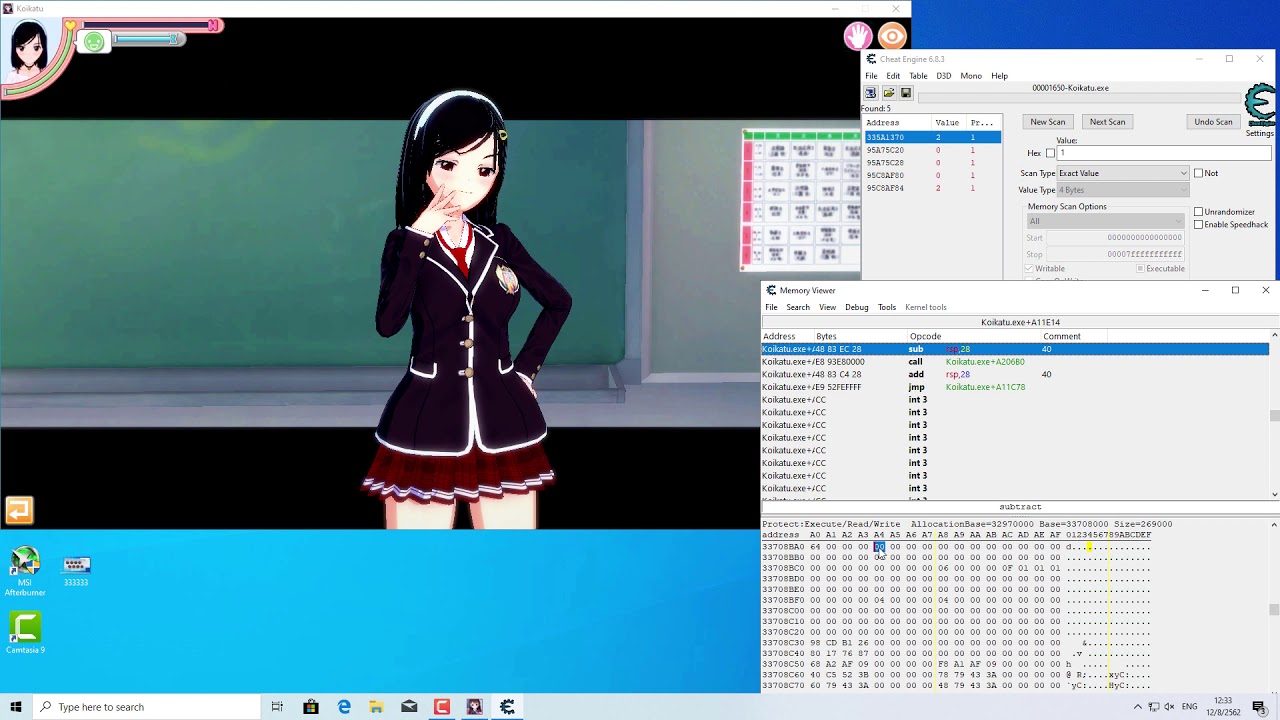1280x720 pixels.
Task: Click the green face status icon
Action: (x=93, y=41)
